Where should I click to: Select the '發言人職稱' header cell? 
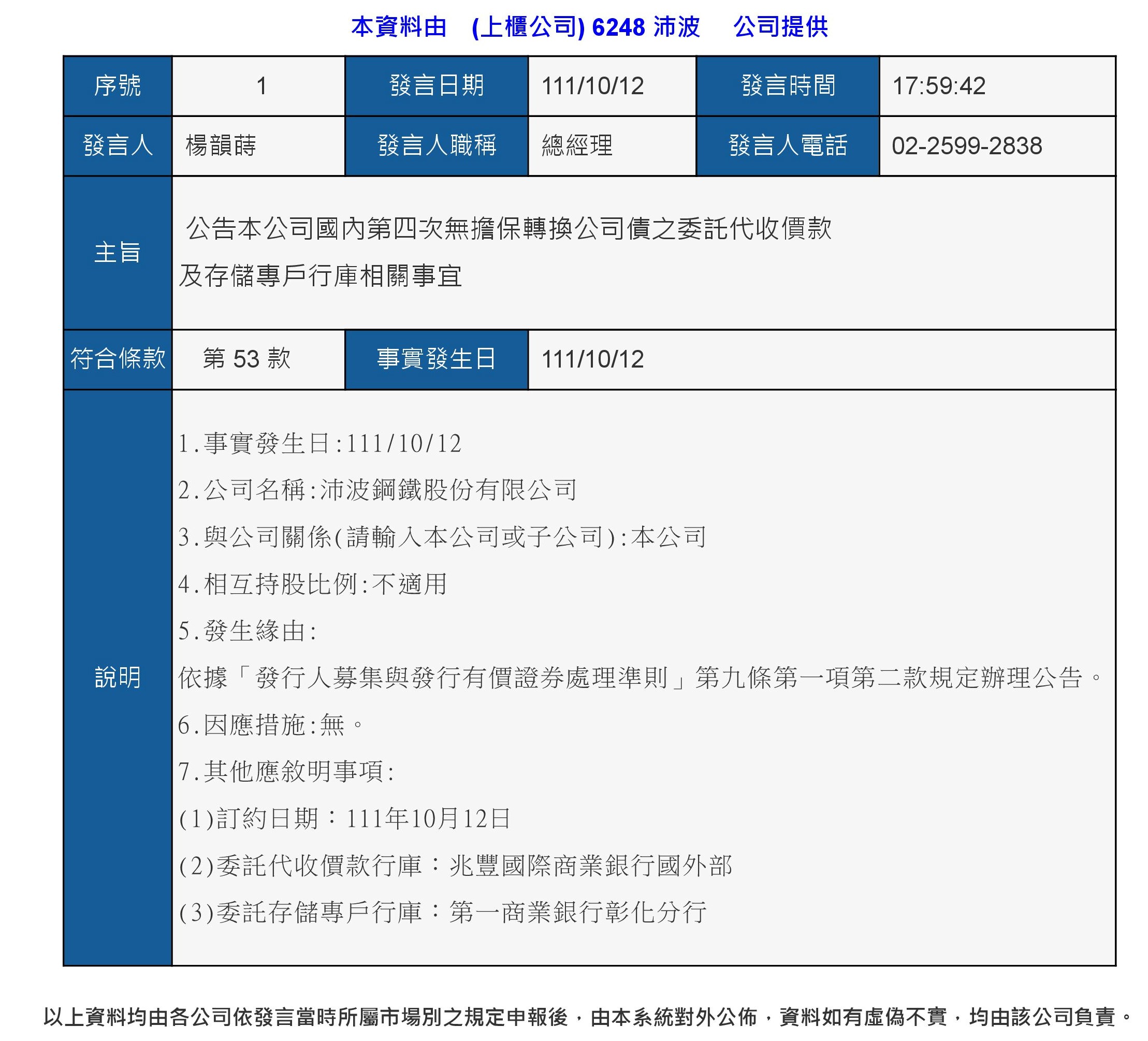click(x=437, y=145)
